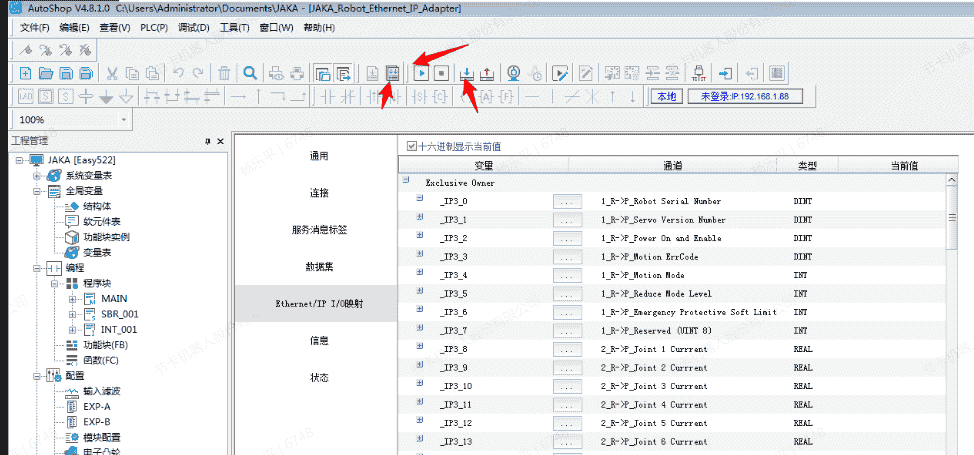Image resolution: width=974 pixels, height=455 pixels.
Task: Open the zoom 100% dropdown
Action: 124,119
